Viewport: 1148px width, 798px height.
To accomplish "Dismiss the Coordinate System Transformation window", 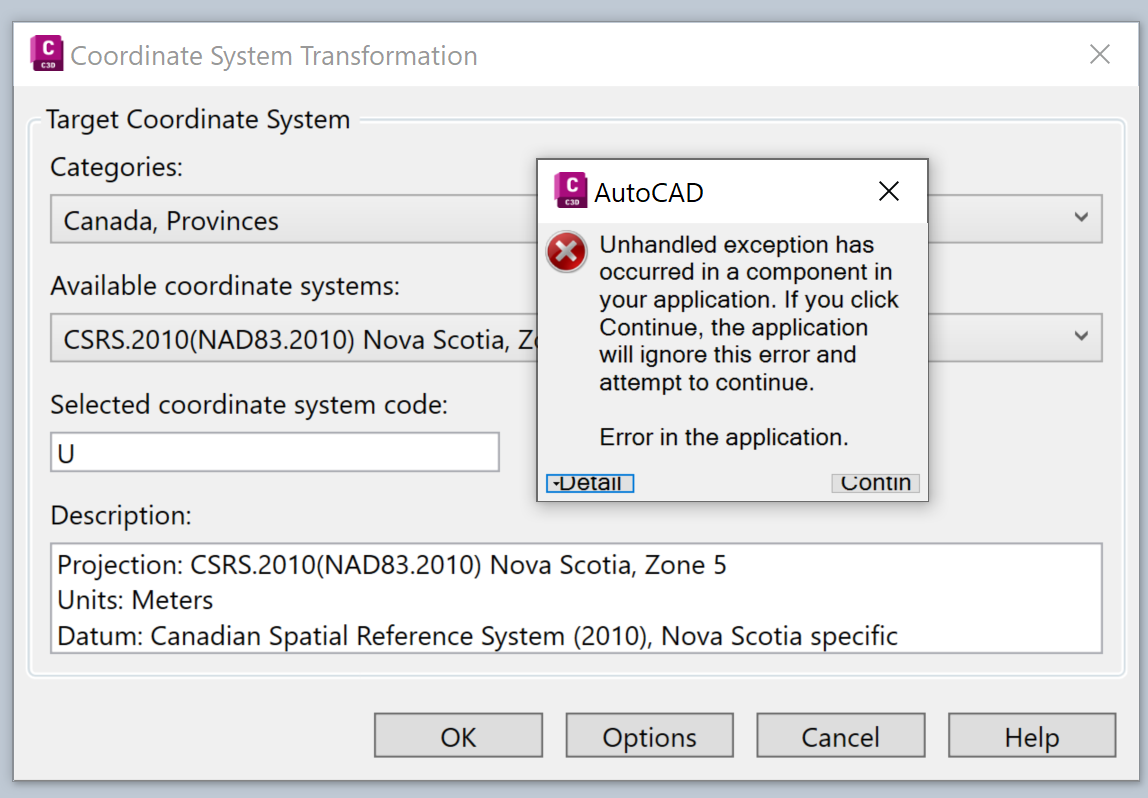I will (x=1100, y=55).
